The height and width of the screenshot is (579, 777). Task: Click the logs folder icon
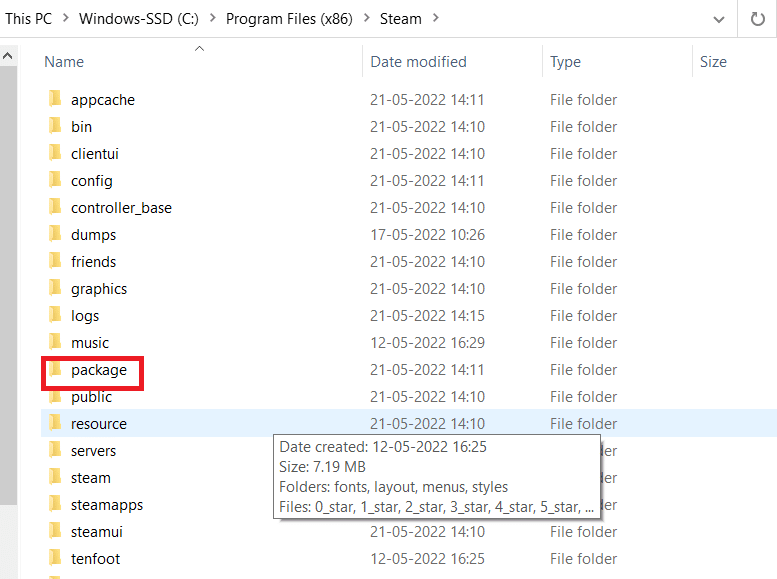56,315
